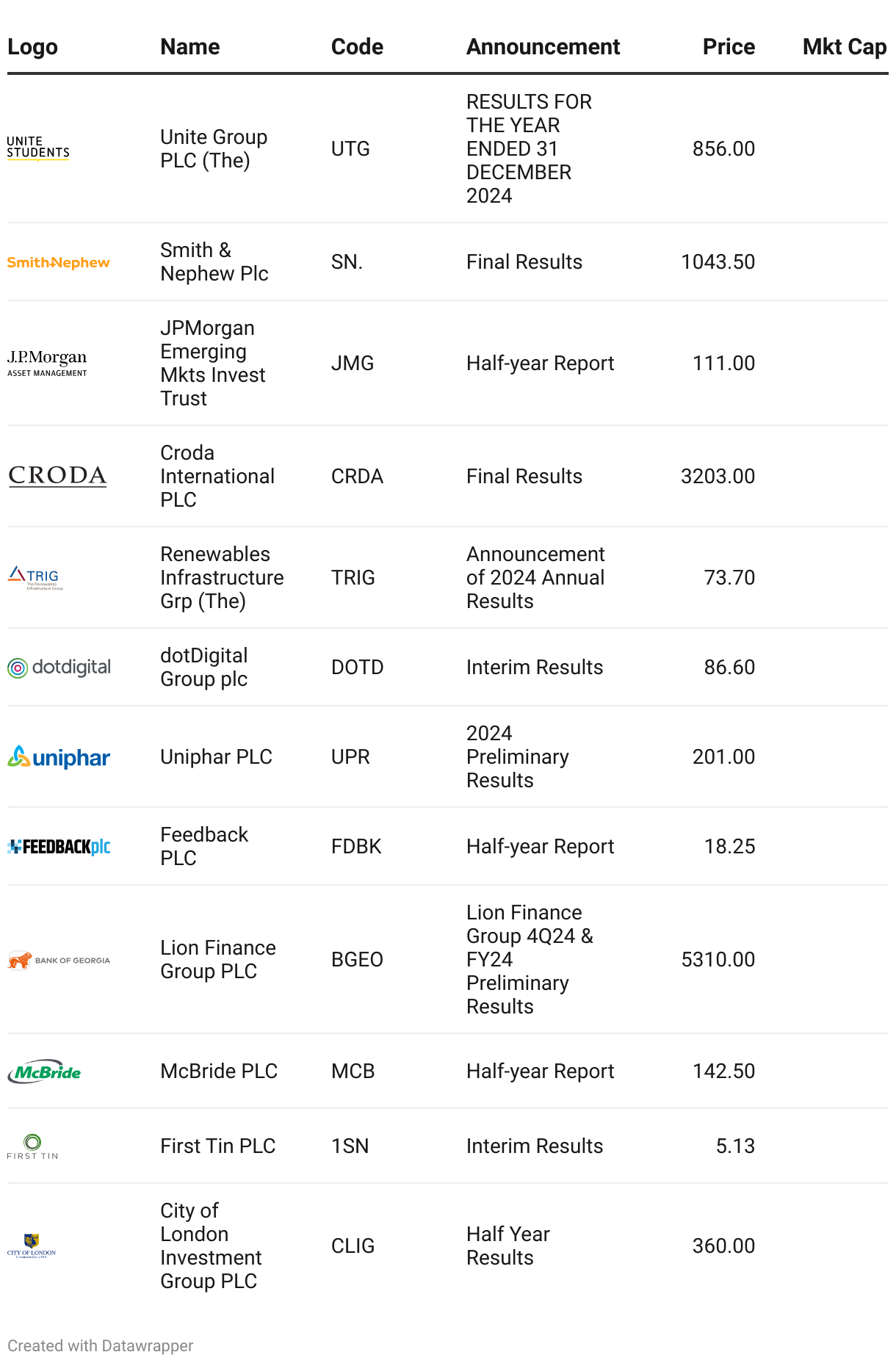
Task: Click the First Tin logo
Action: coord(32,1146)
